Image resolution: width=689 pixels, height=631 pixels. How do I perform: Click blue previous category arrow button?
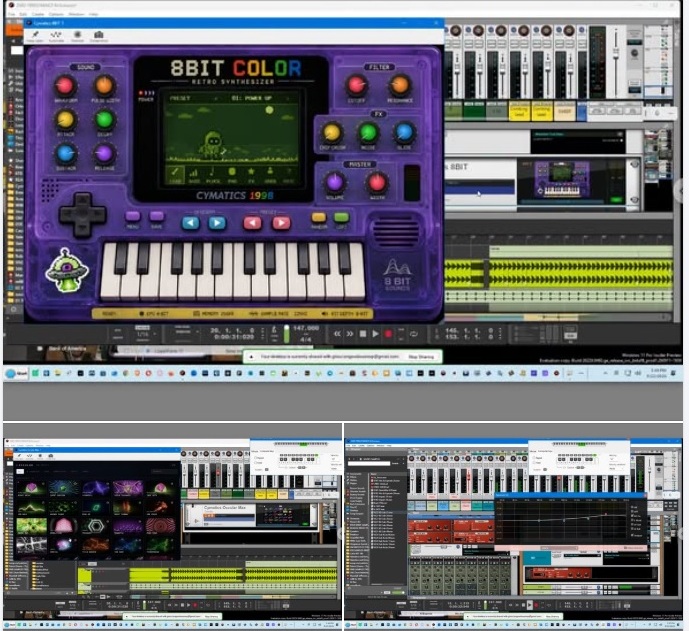click(x=190, y=223)
